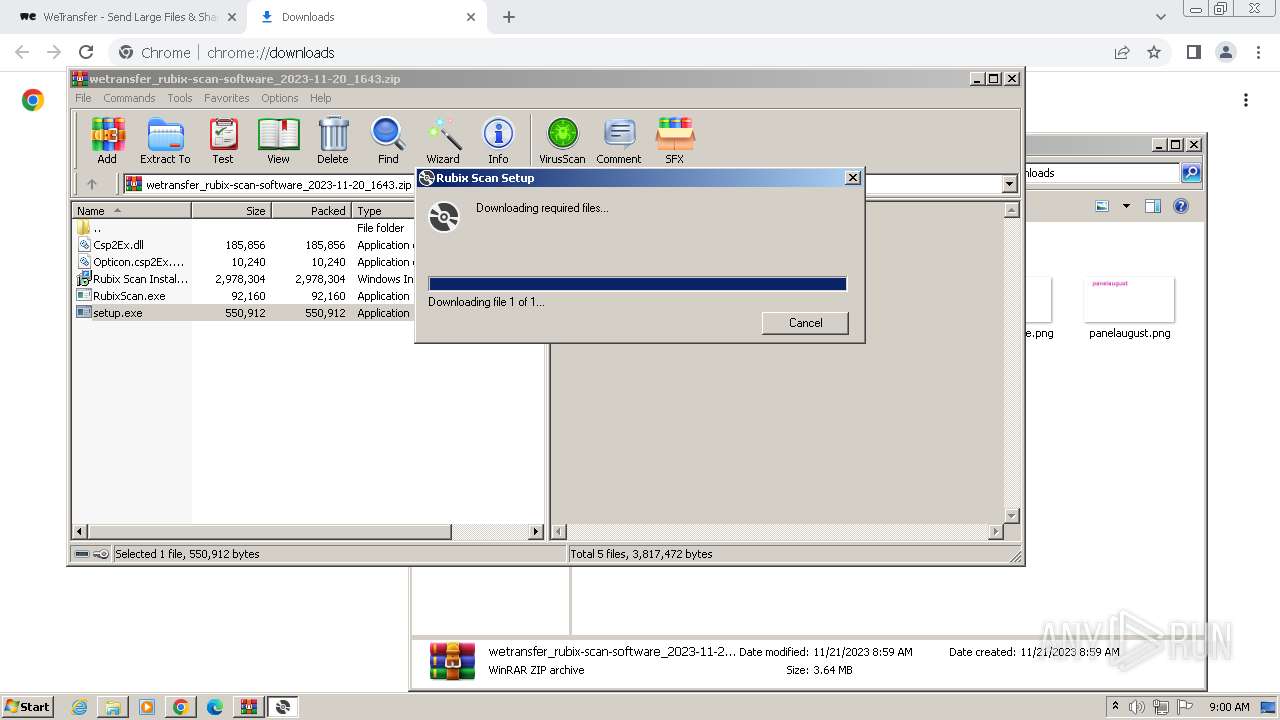
Task: Open the View toolbar icon
Action: click(x=278, y=141)
